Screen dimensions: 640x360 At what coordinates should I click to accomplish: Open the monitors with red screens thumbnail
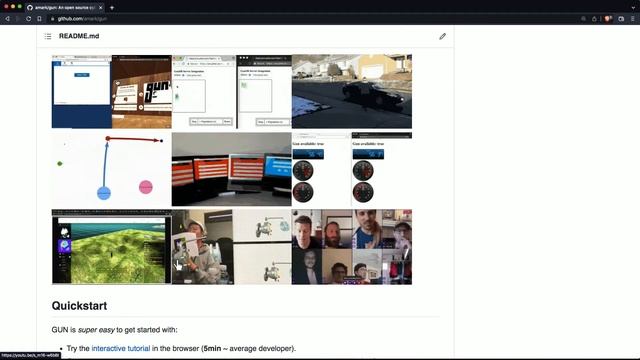coord(231,169)
